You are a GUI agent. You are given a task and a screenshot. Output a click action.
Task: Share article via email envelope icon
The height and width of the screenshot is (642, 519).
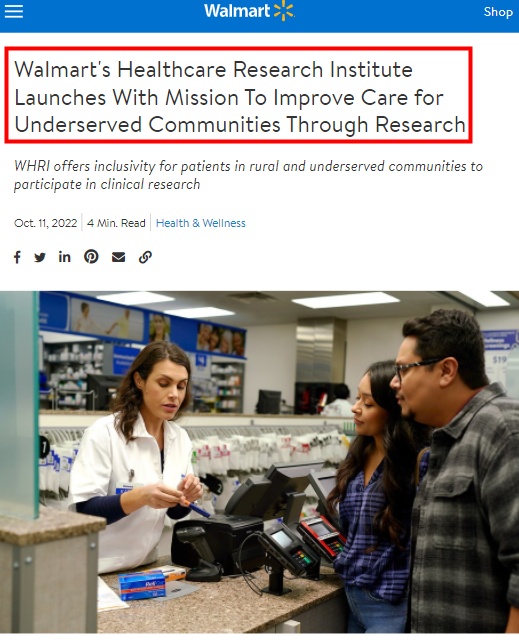coord(118,257)
